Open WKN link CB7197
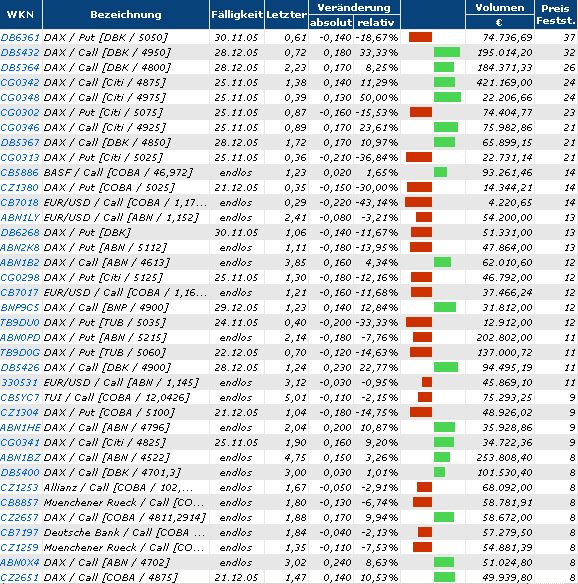Screen dimensions: 578x584 (20, 533)
